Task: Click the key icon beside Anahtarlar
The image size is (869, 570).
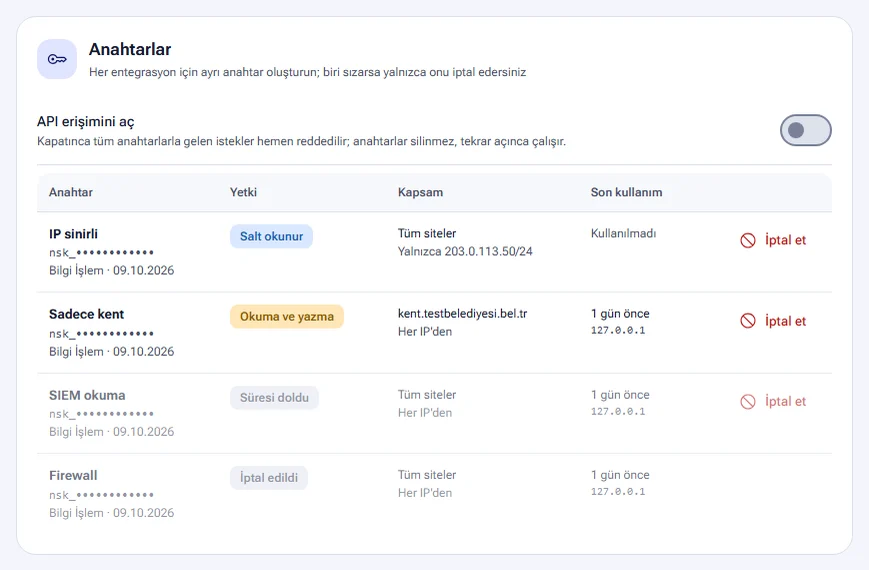Action: [57, 59]
